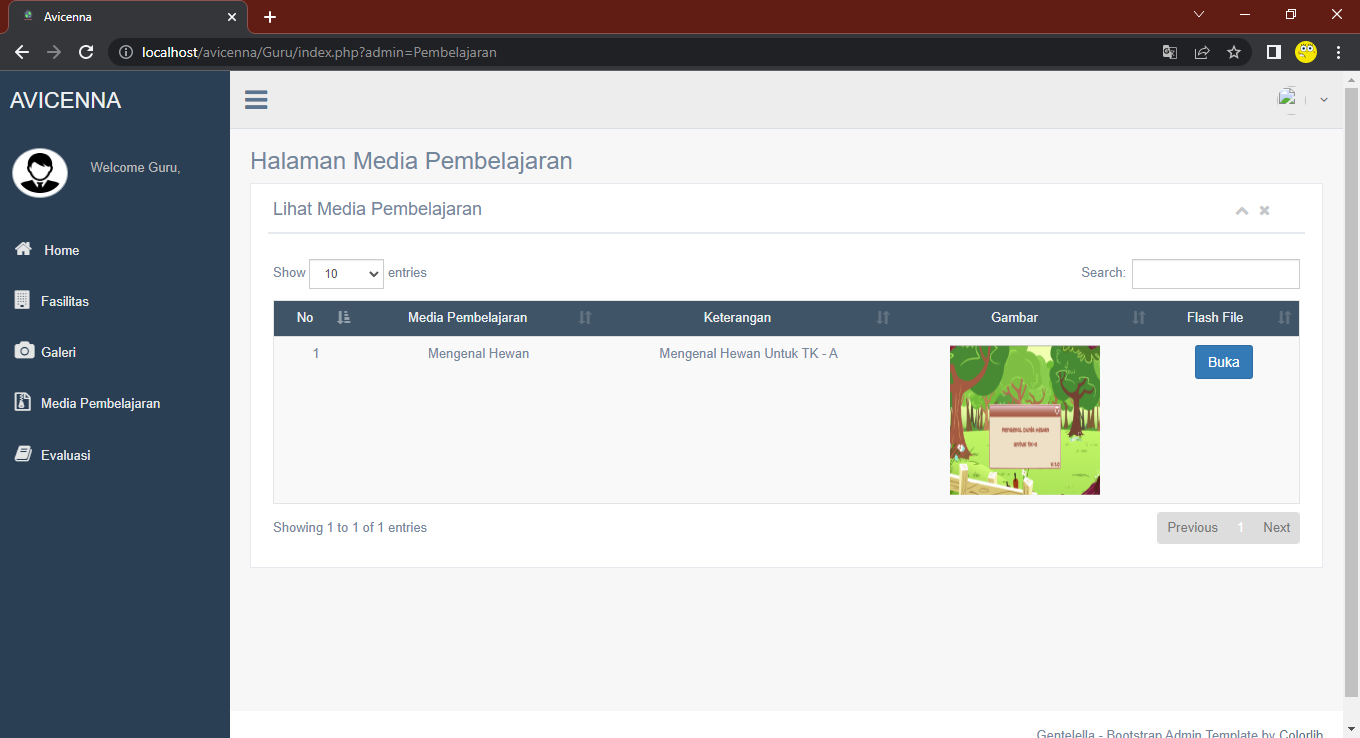Open the Show entries dropdown

pos(346,273)
